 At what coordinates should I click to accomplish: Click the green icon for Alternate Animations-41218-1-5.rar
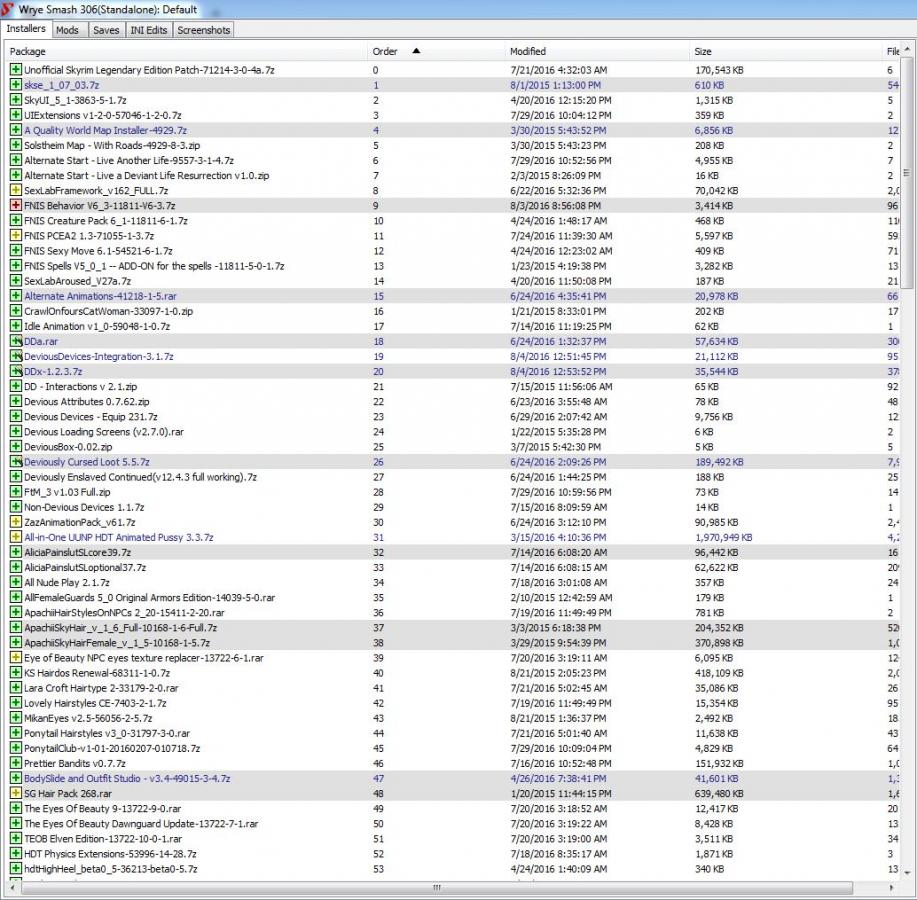point(16,296)
